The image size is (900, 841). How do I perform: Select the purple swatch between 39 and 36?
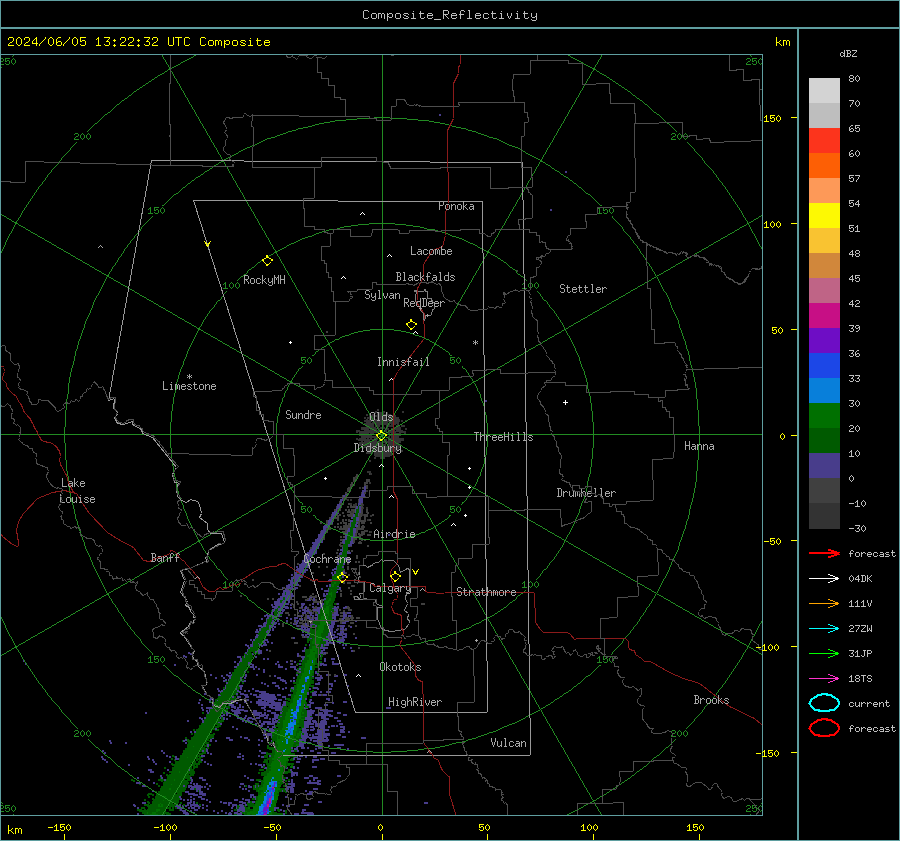tap(824, 340)
